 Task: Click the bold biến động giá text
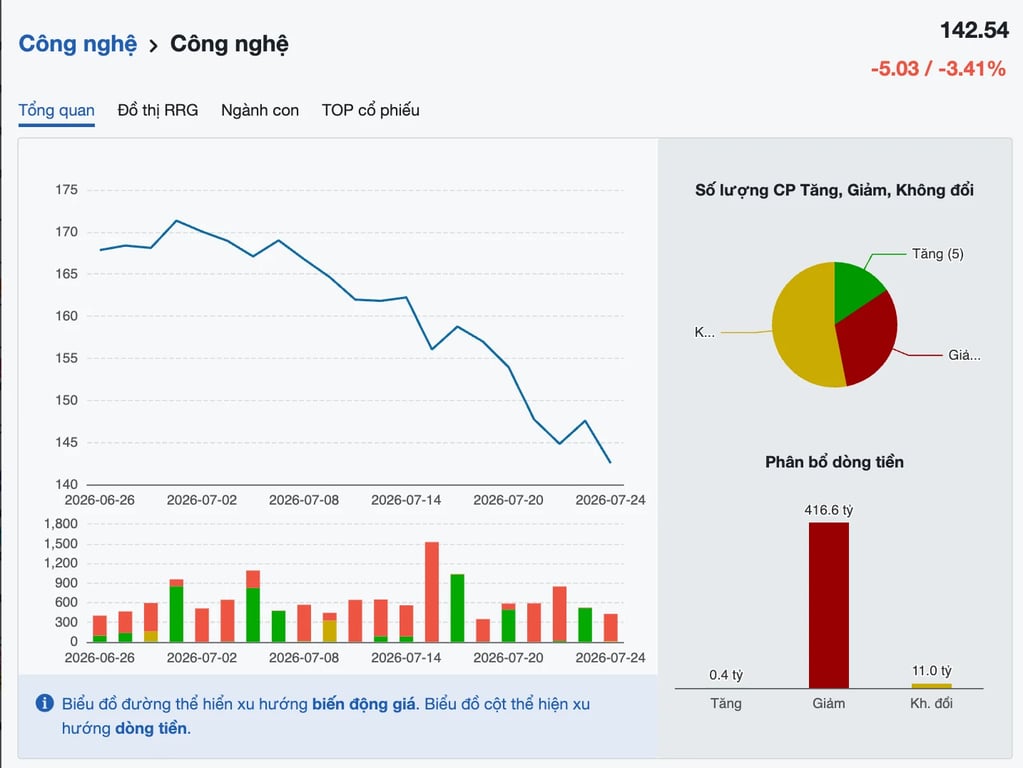pos(363,704)
